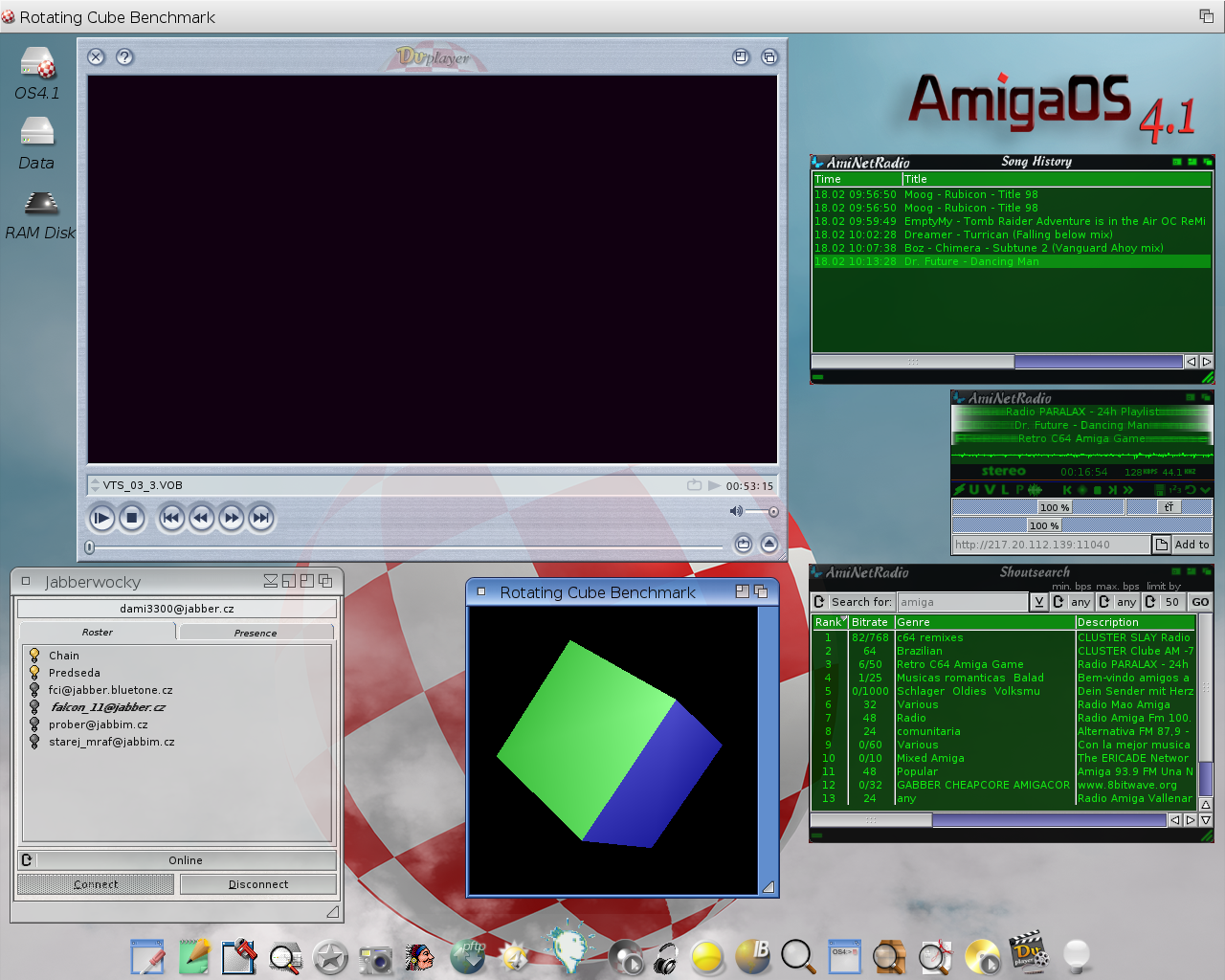Cycle the limit by 50 chooser
1225x980 pixels.
[x=1164, y=602]
